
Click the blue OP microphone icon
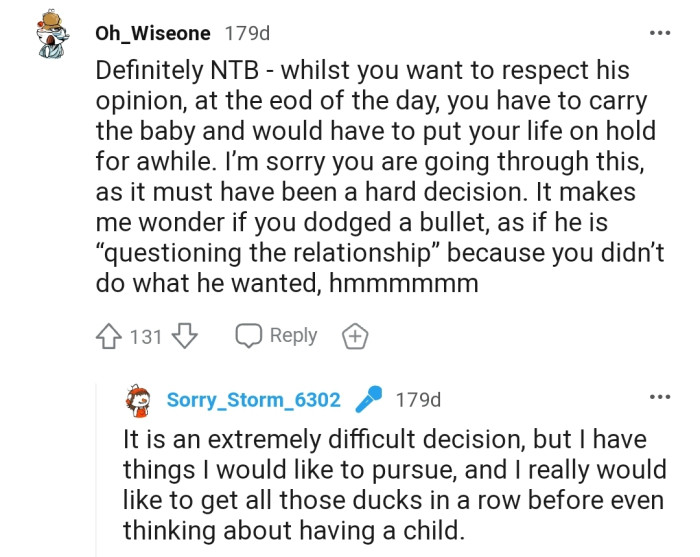tap(370, 400)
